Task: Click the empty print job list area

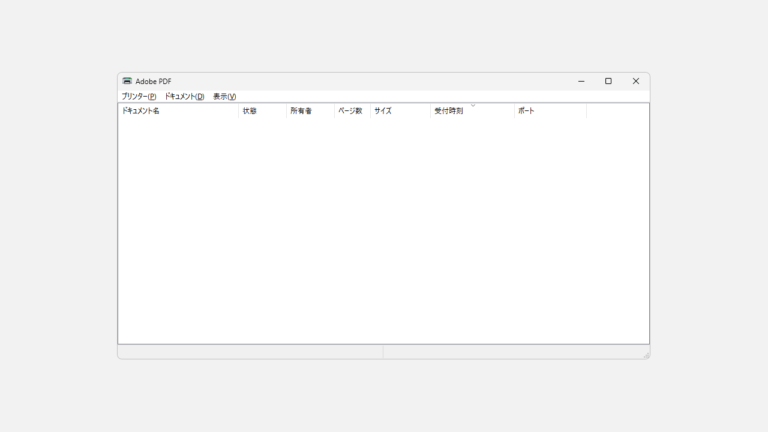Action: tap(383, 230)
